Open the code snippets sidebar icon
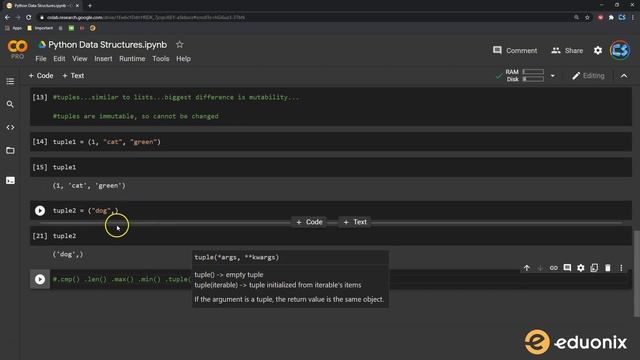The width and height of the screenshot is (640, 360). pyautogui.click(x=10, y=127)
